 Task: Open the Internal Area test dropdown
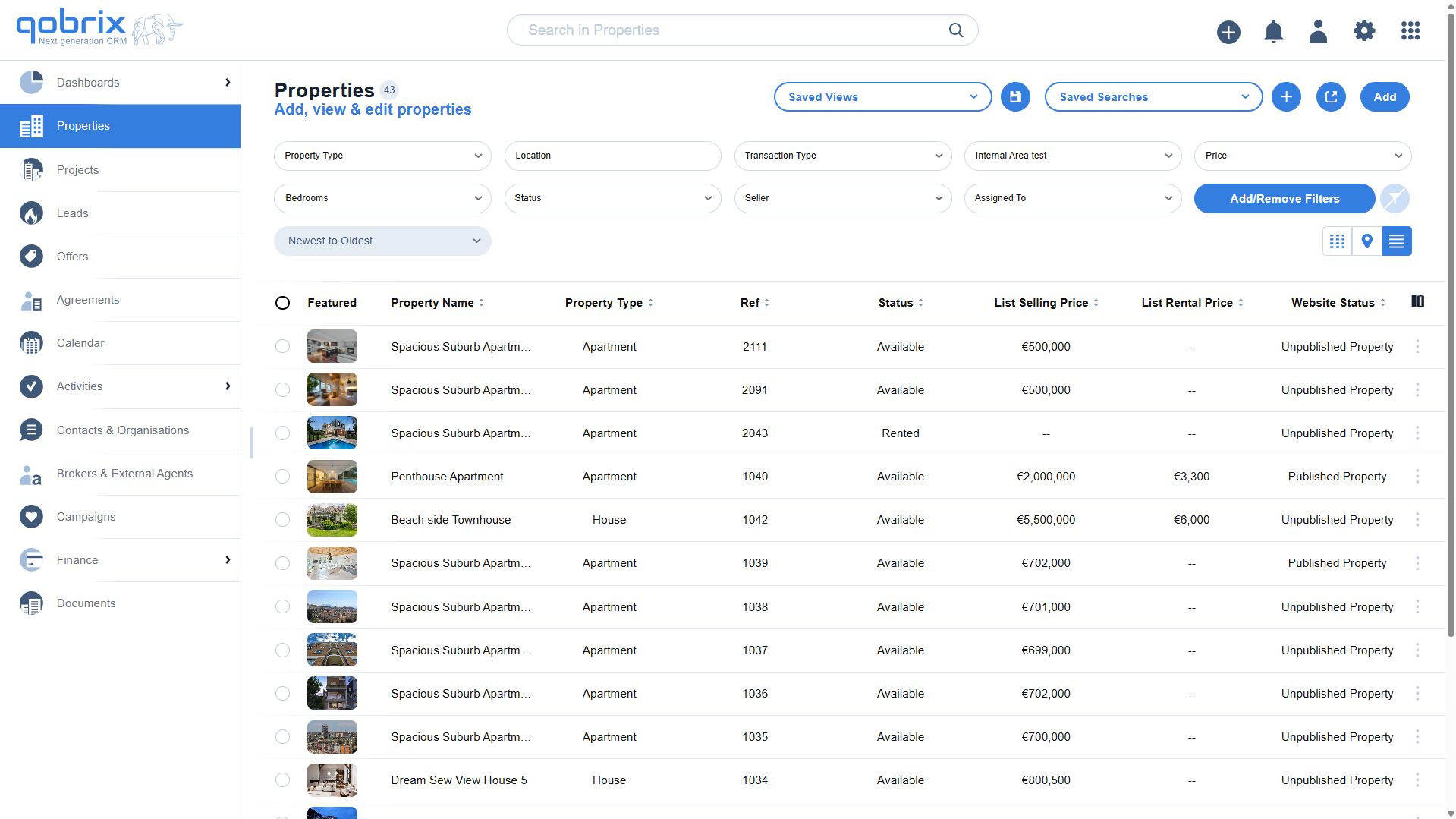click(1073, 156)
